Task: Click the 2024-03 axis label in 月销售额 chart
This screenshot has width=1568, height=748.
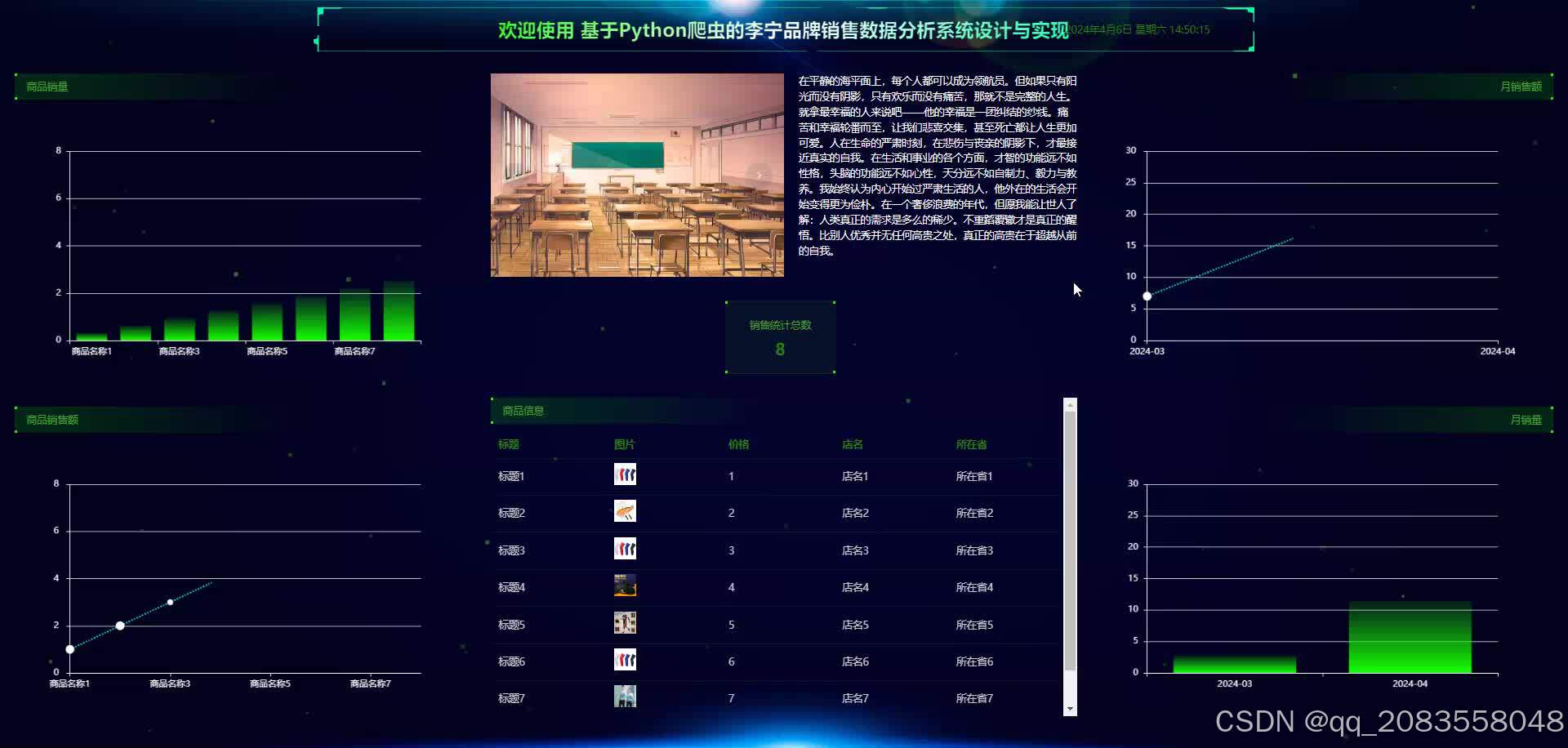Action: [1147, 351]
